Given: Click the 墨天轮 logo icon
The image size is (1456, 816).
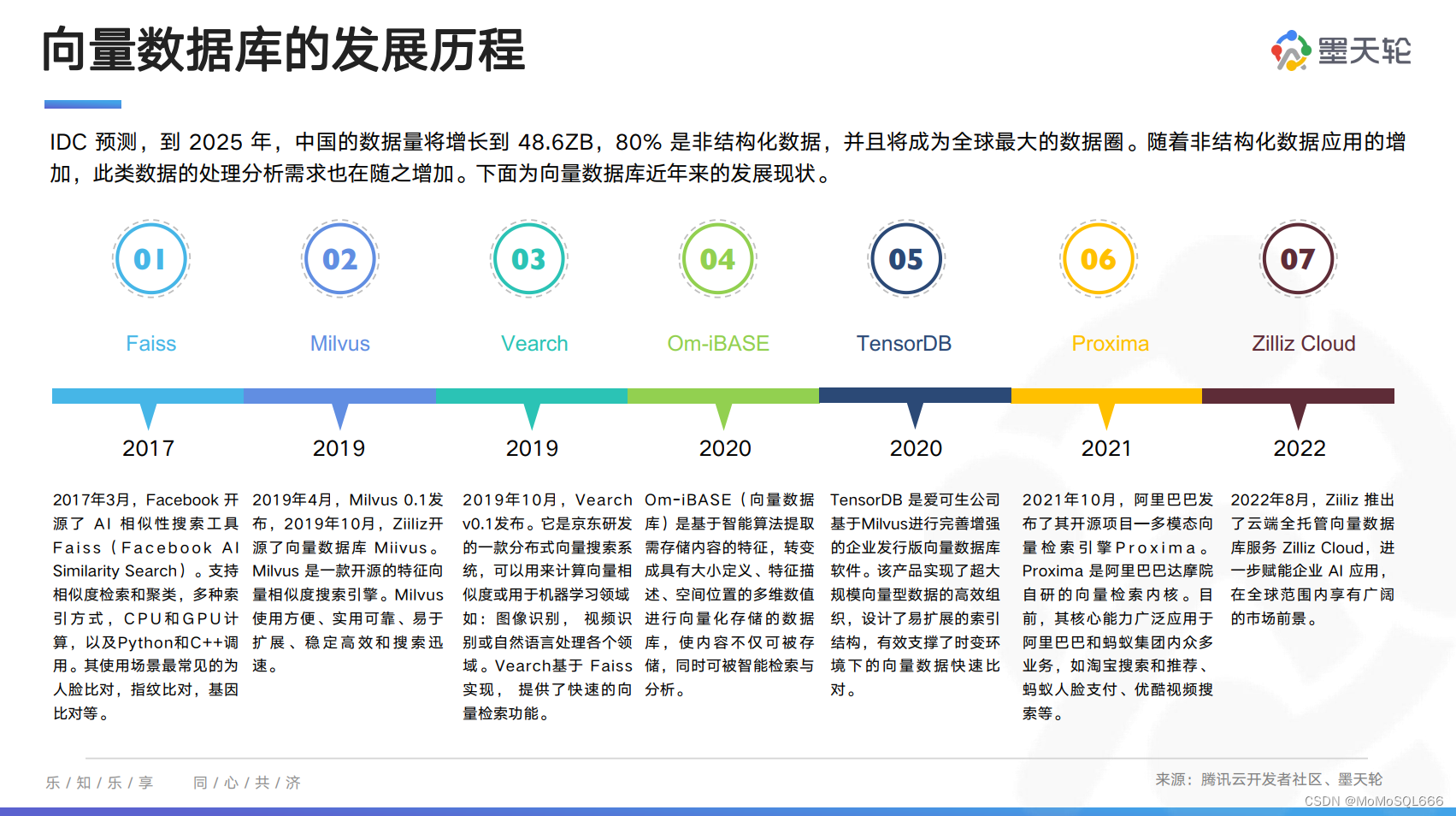Looking at the screenshot, I should pos(1291,50).
